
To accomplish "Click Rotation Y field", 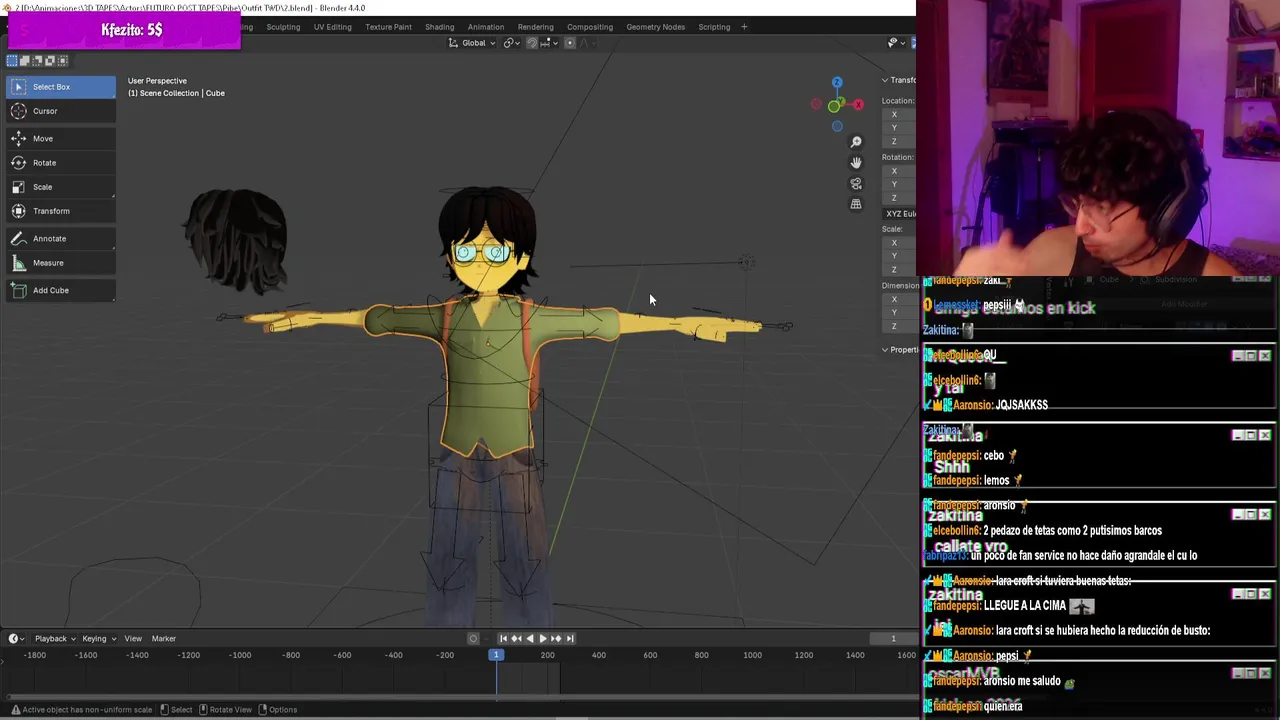I will tap(899, 184).
